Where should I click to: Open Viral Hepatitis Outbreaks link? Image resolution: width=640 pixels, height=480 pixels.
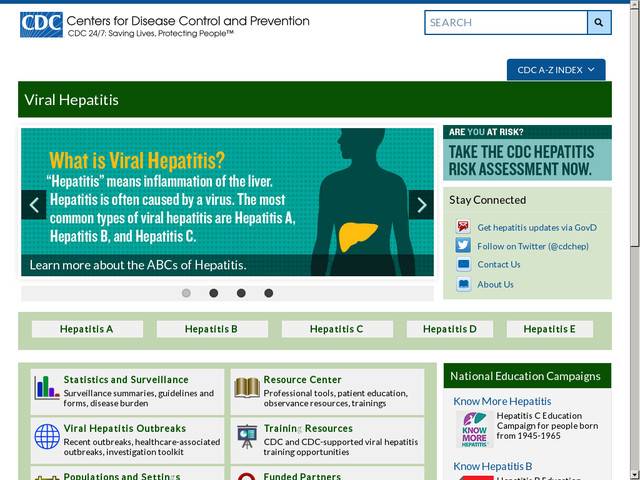pyautogui.click(x=125, y=429)
